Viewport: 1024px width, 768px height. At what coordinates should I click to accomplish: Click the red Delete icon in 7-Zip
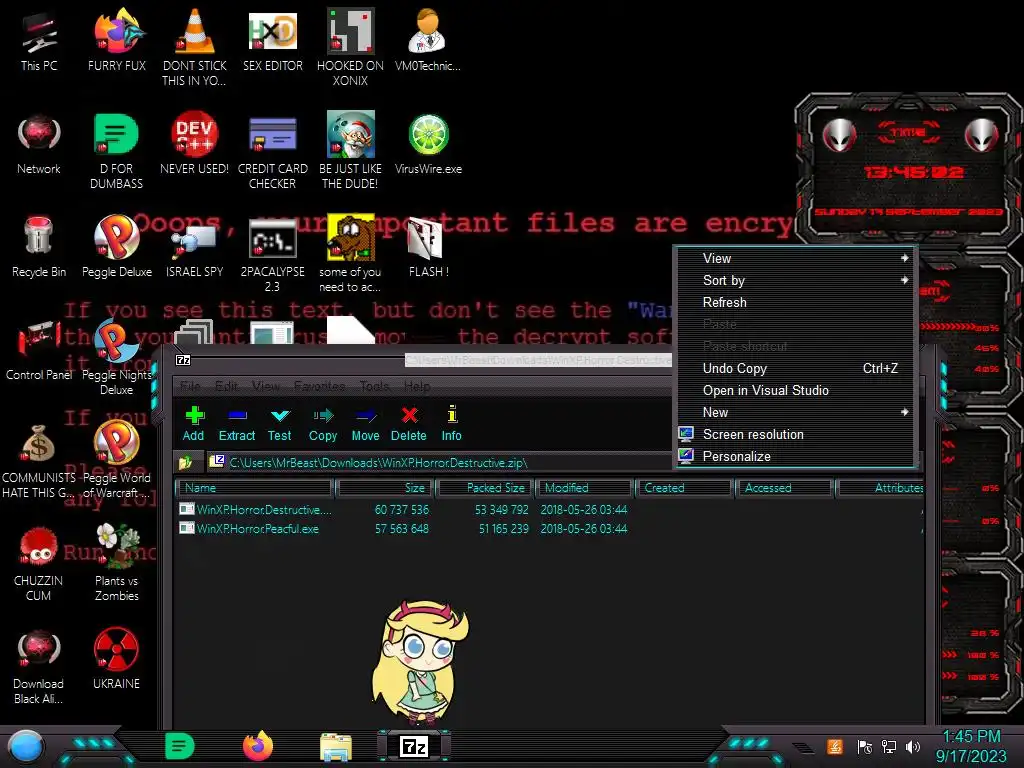coord(409,424)
